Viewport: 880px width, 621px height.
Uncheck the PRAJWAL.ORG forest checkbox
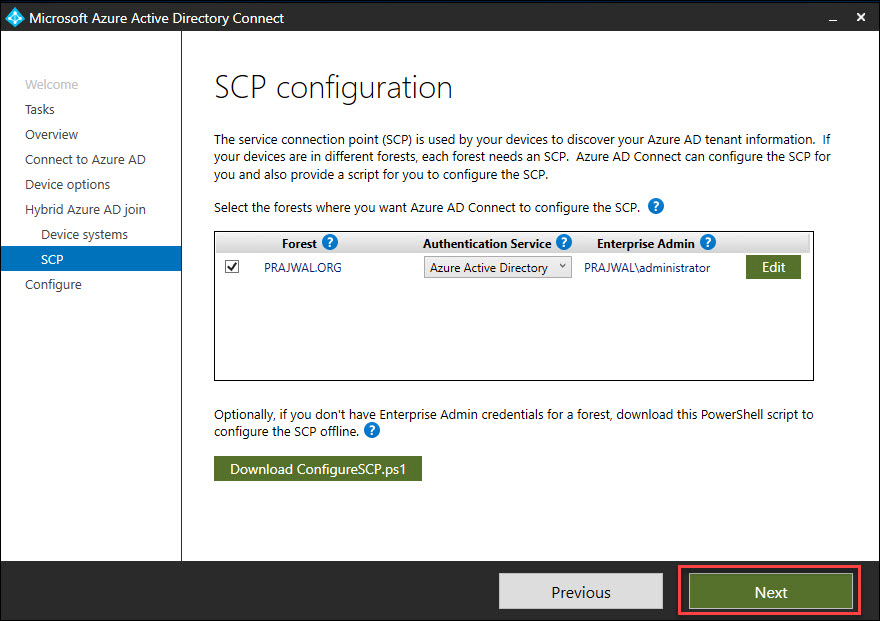point(232,266)
